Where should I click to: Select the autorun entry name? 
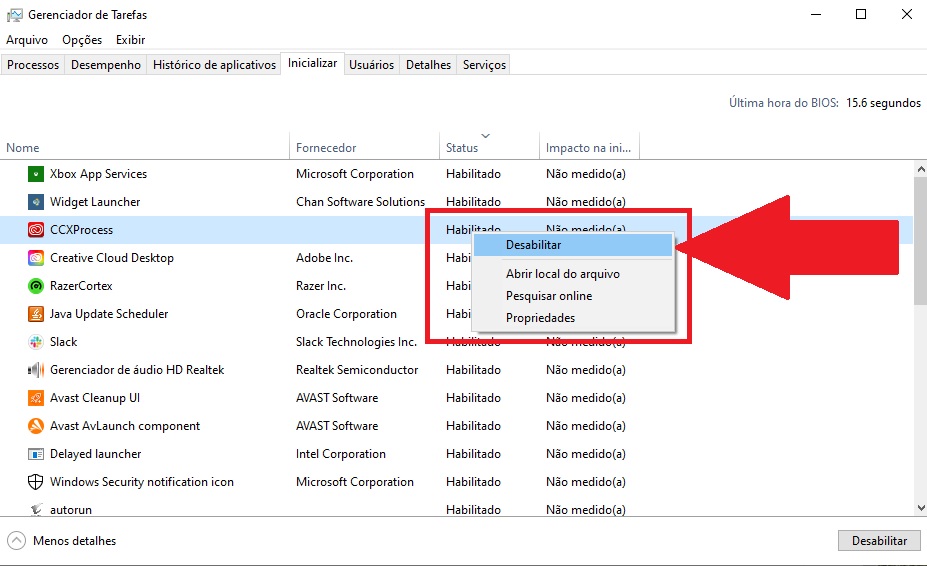[x=71, y=509]
